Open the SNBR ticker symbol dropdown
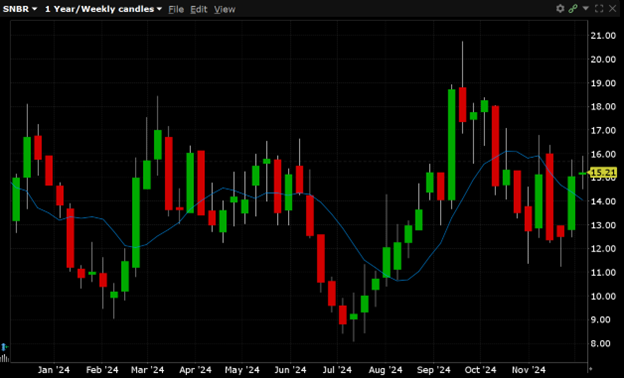624x378 pixels. (x=20, y=9)
